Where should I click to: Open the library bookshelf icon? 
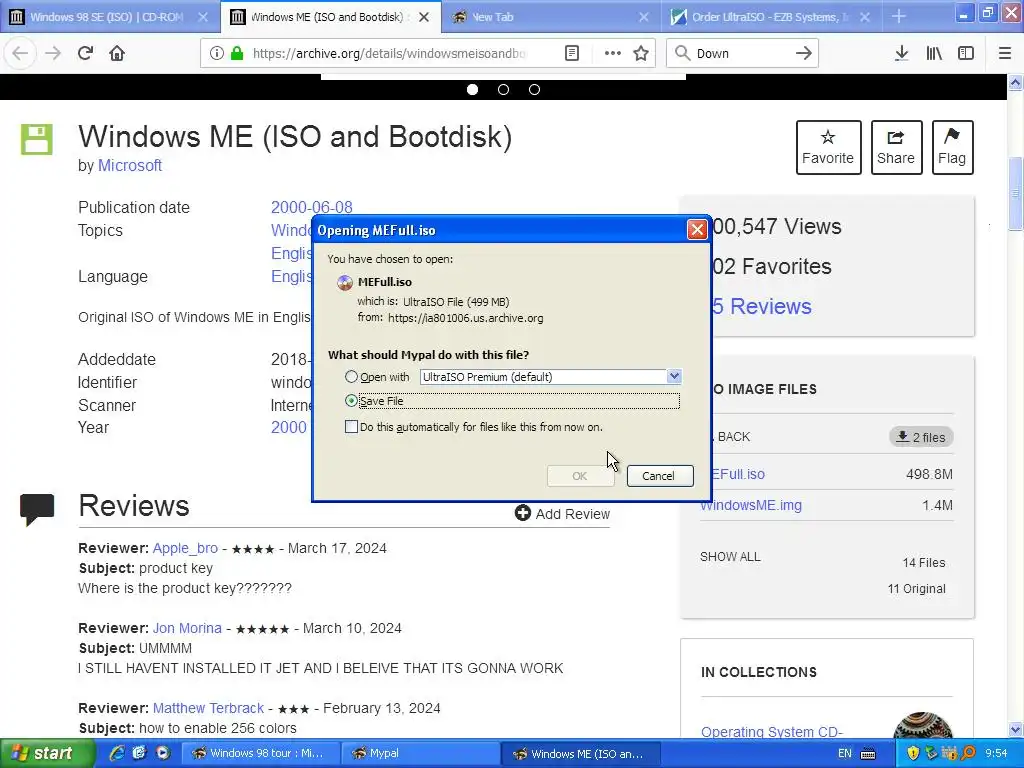click(x=934, y=54)
